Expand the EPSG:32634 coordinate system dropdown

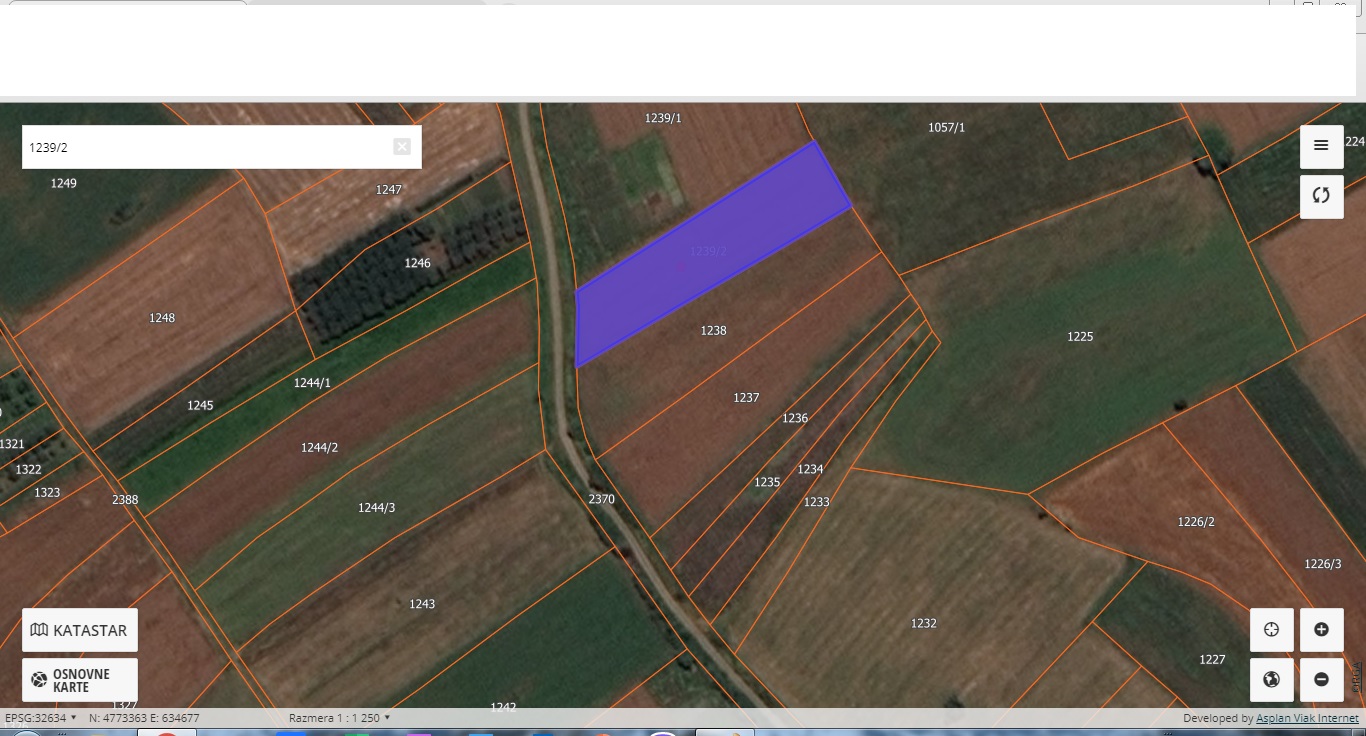tap(41, 718)
